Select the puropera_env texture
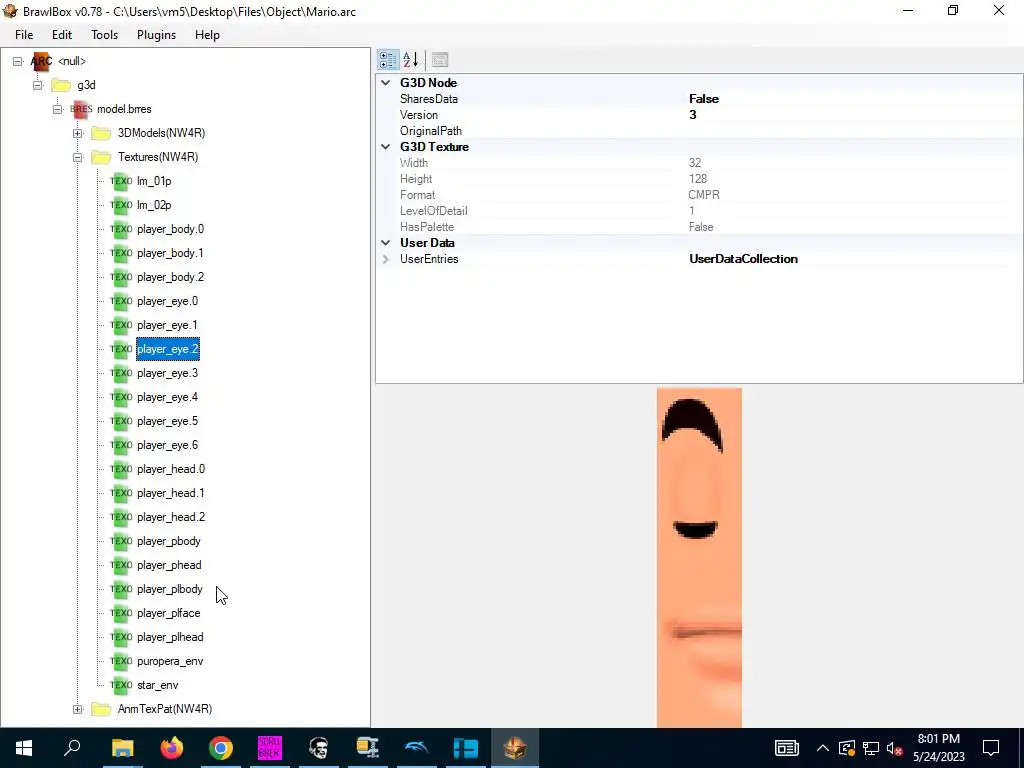The height and width of the screenshot is (768, 1024). click(170, 662)
